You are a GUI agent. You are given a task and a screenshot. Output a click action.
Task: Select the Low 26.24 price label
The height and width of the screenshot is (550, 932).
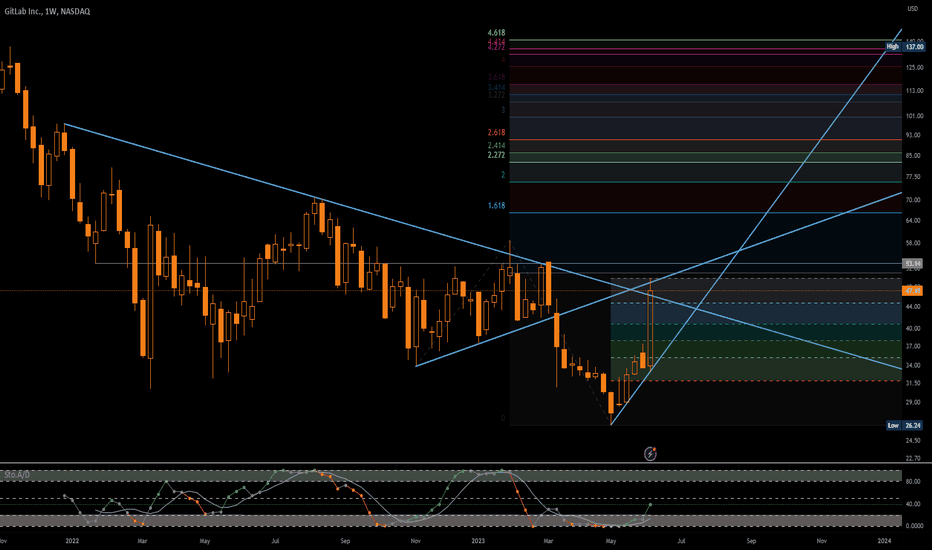pos(905,425)
